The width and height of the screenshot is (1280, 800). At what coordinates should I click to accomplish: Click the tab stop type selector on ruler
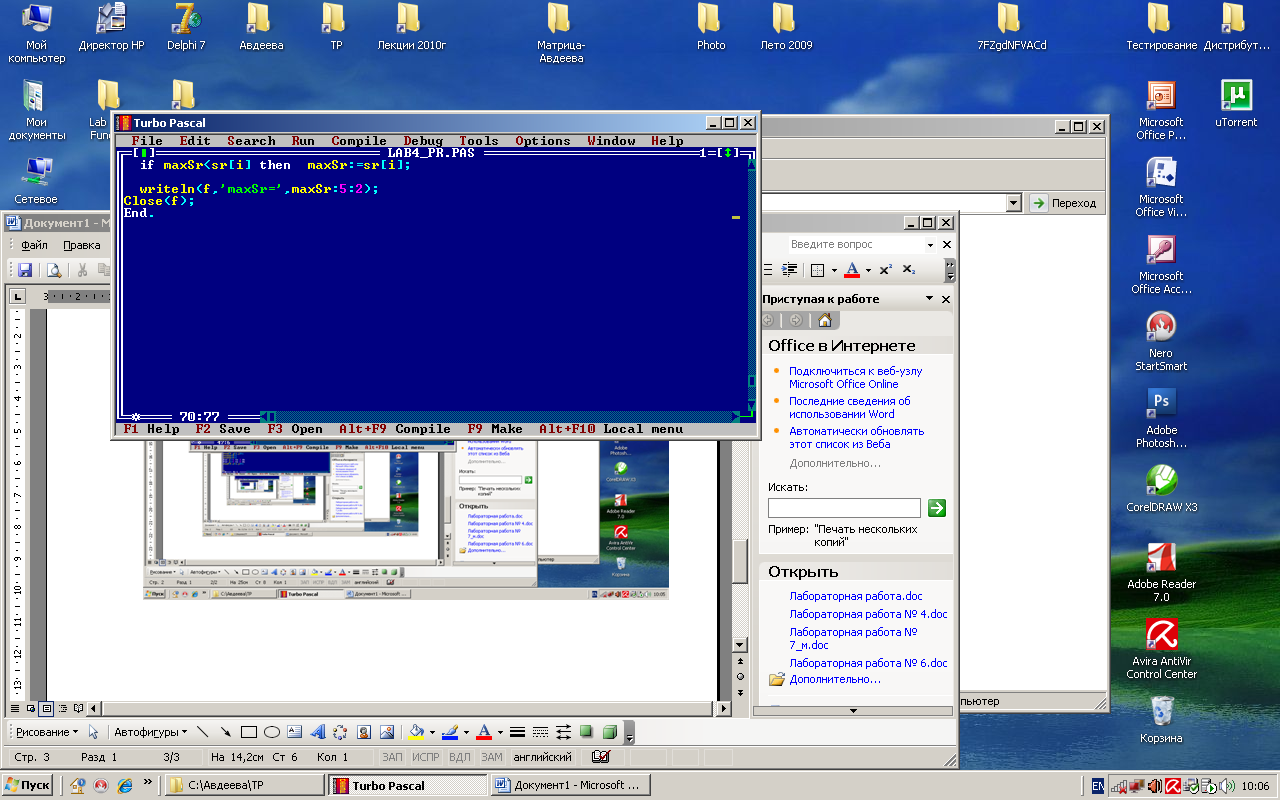16,297
